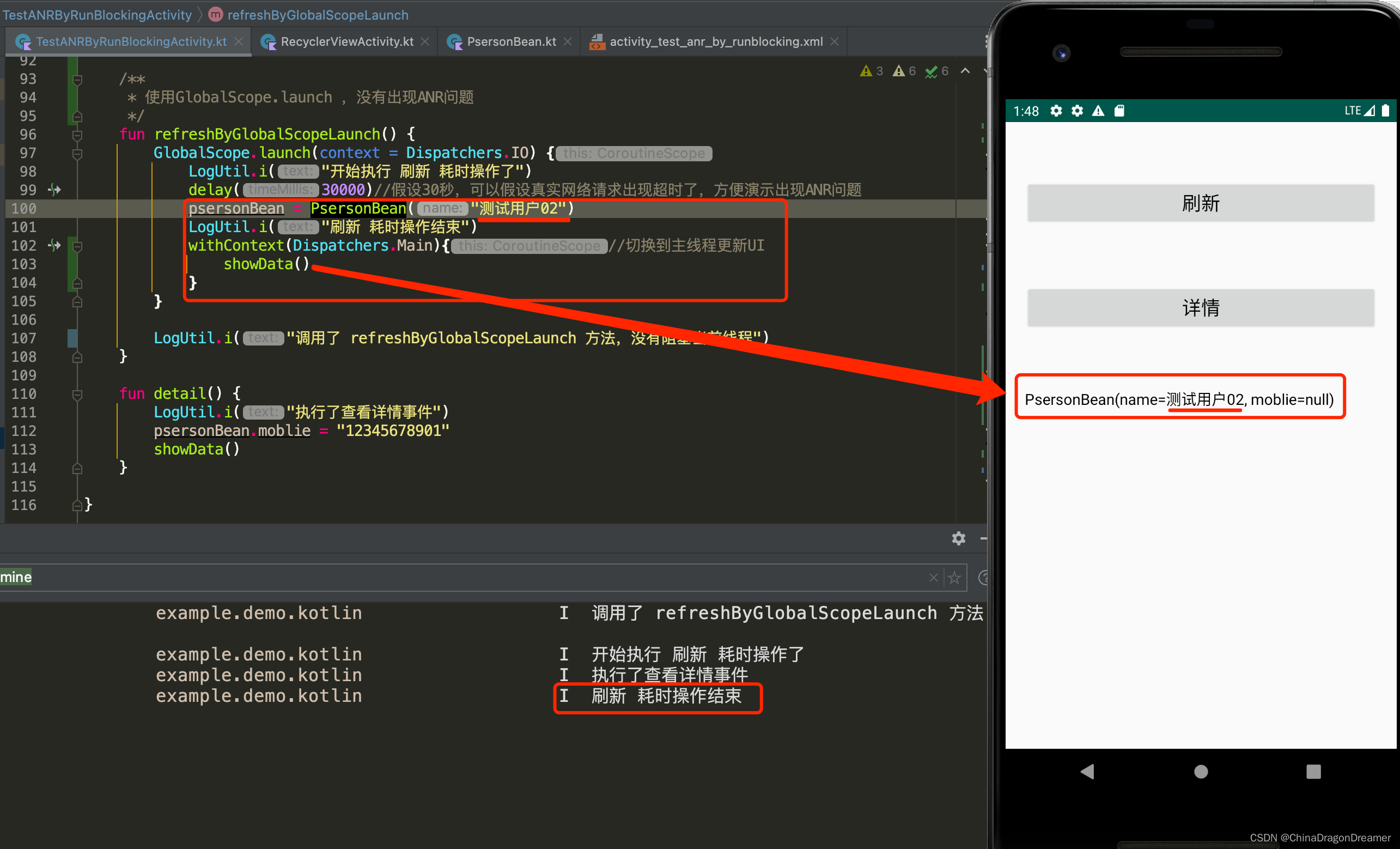Screen dimensions: 1400x849
Task: Click suspend call gutter icon on line 99
Action: point(54,190)
